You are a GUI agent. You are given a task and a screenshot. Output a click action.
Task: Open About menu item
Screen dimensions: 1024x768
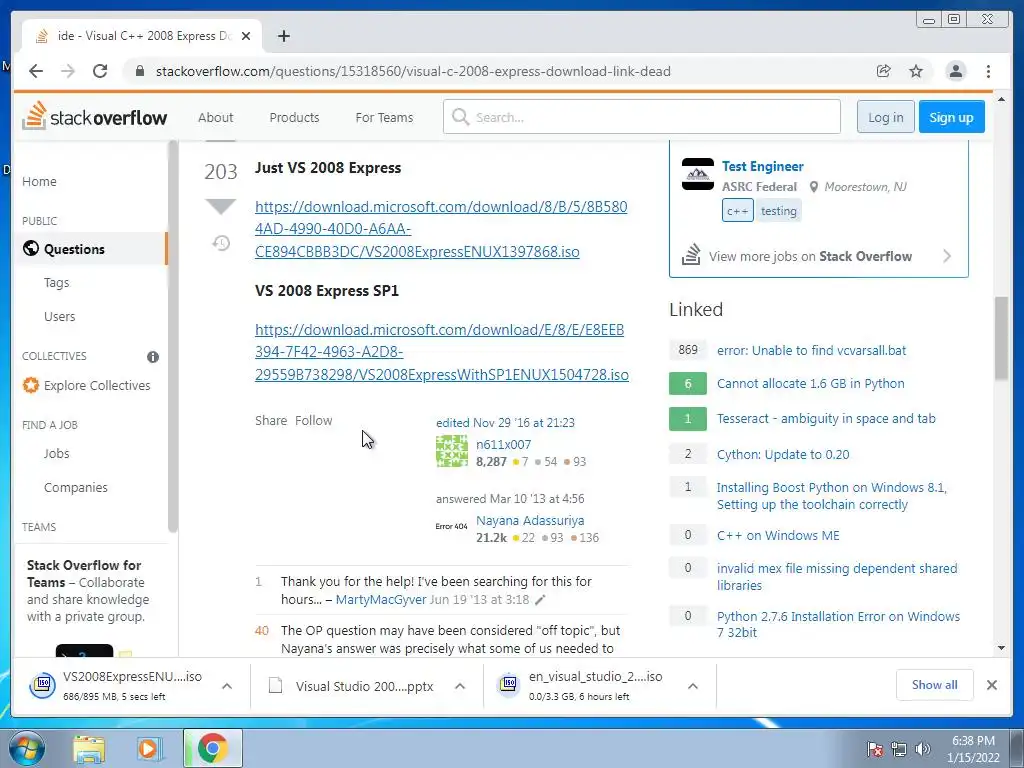click(x=216, y=118)
